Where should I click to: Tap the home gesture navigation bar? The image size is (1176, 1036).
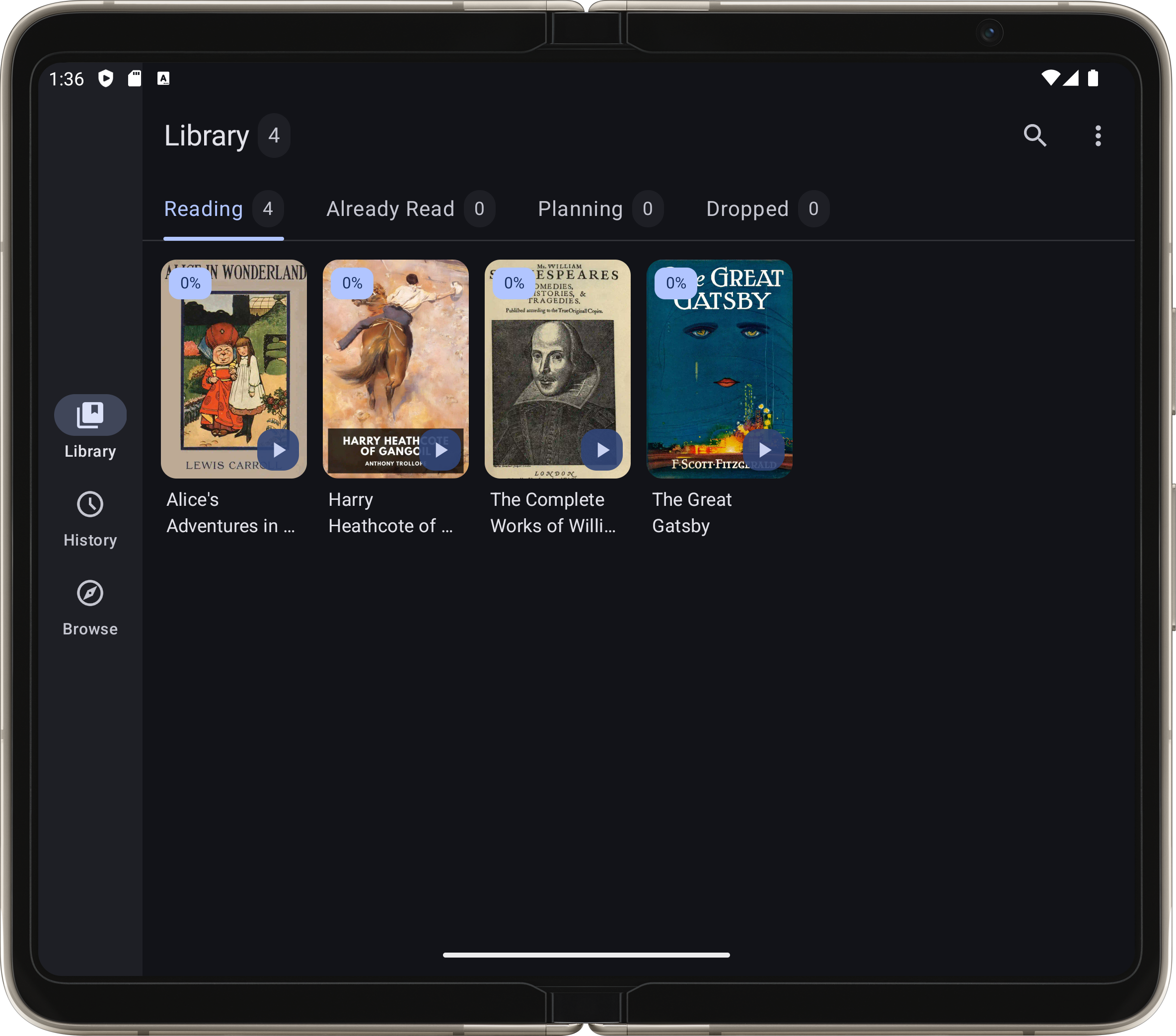(587, 955)
